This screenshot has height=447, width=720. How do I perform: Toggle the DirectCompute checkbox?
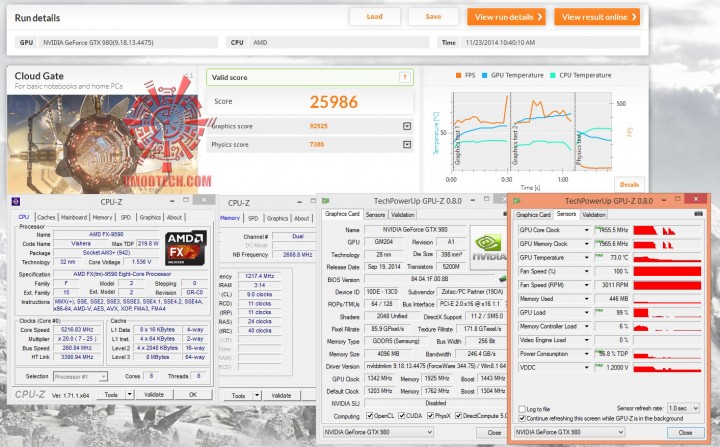pos(458,416)
